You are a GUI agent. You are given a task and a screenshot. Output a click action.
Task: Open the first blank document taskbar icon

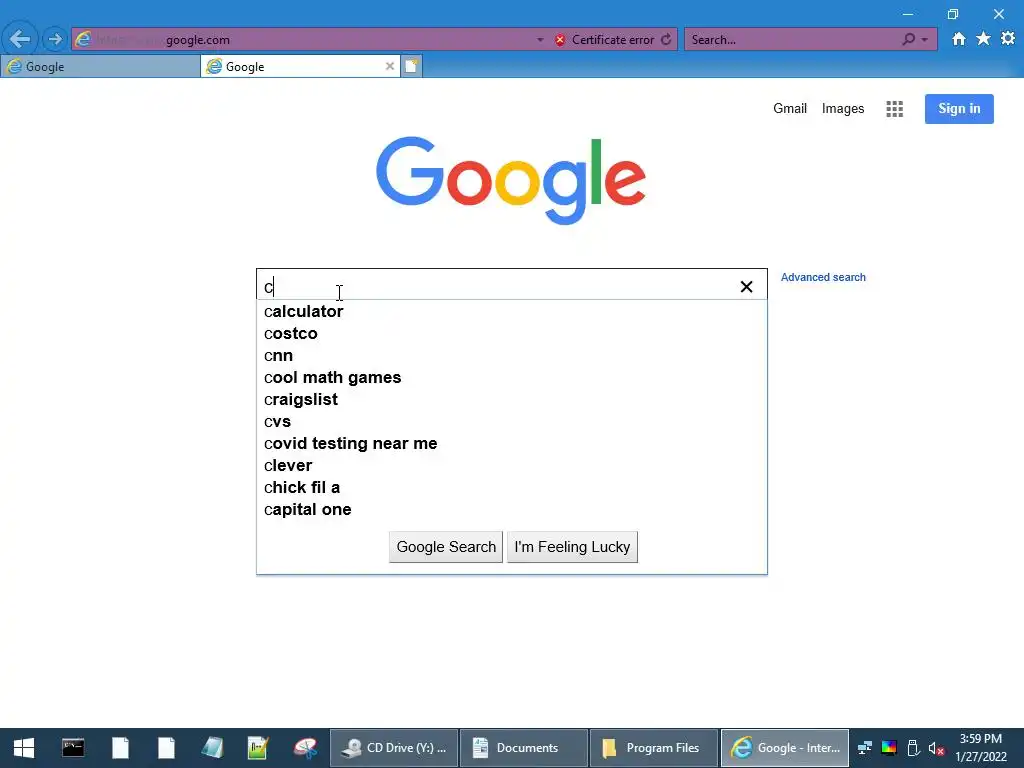tap(120, 748)
